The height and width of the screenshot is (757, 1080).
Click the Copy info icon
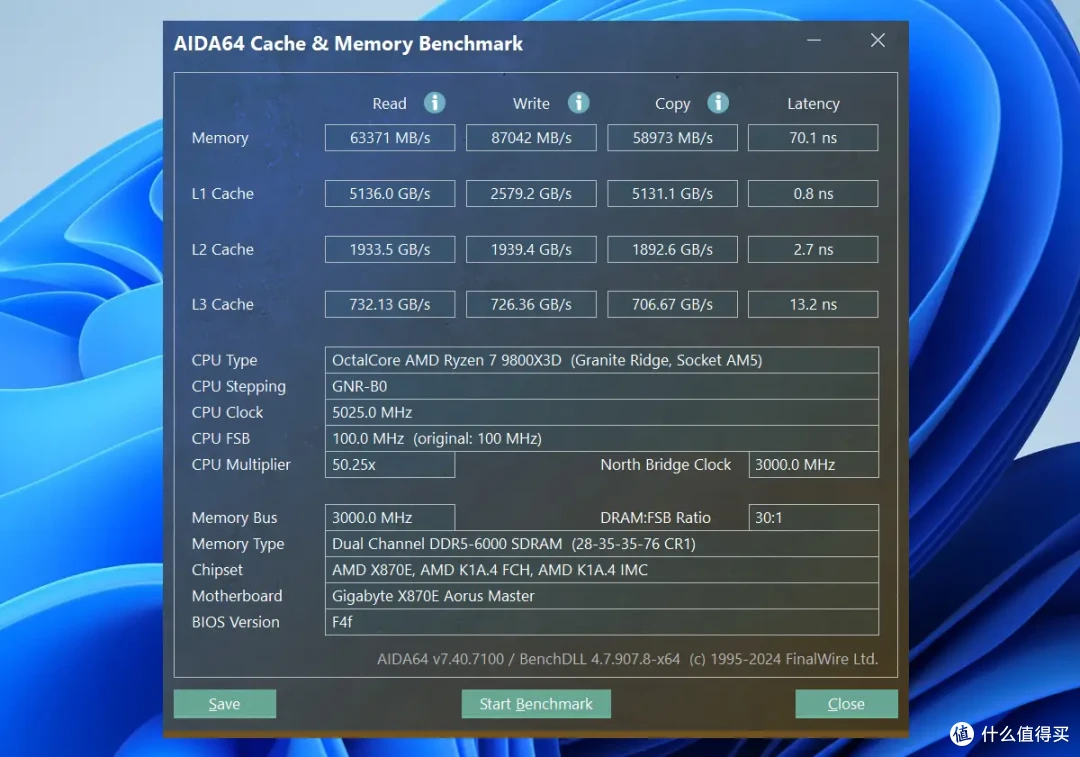718,103
